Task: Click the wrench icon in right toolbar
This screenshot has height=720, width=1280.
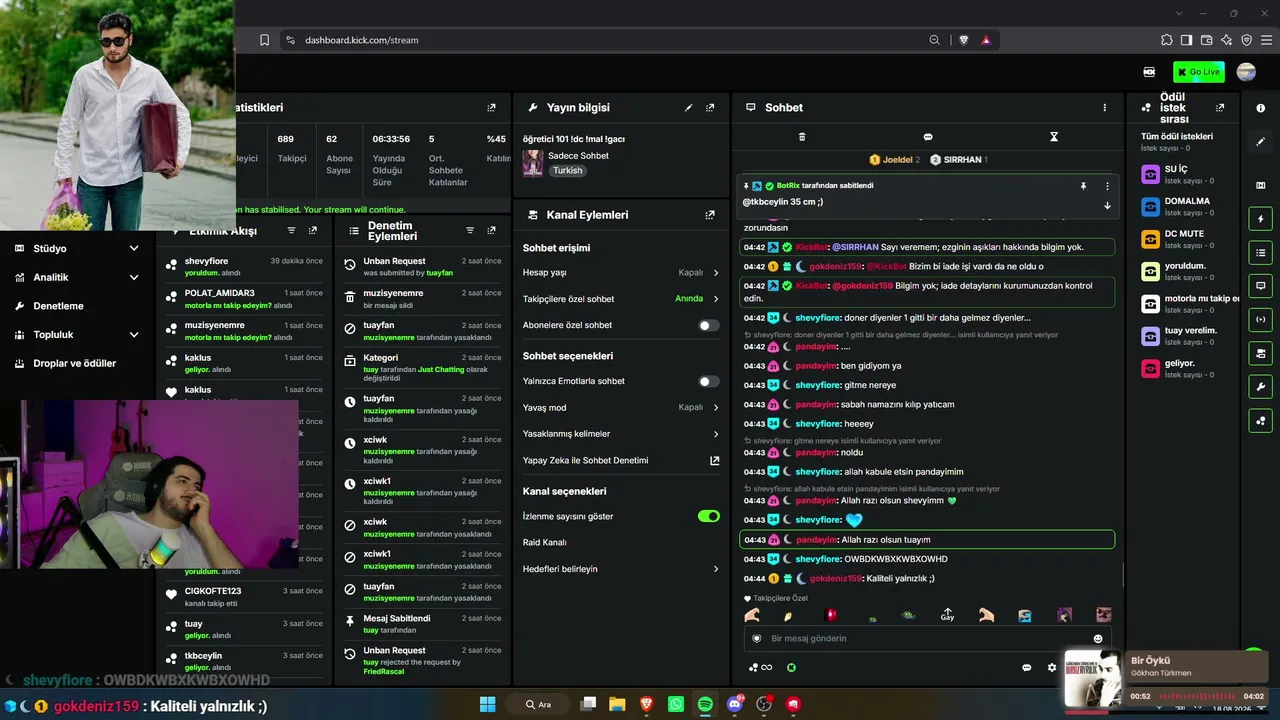Action: click(x=1260, y=387)
